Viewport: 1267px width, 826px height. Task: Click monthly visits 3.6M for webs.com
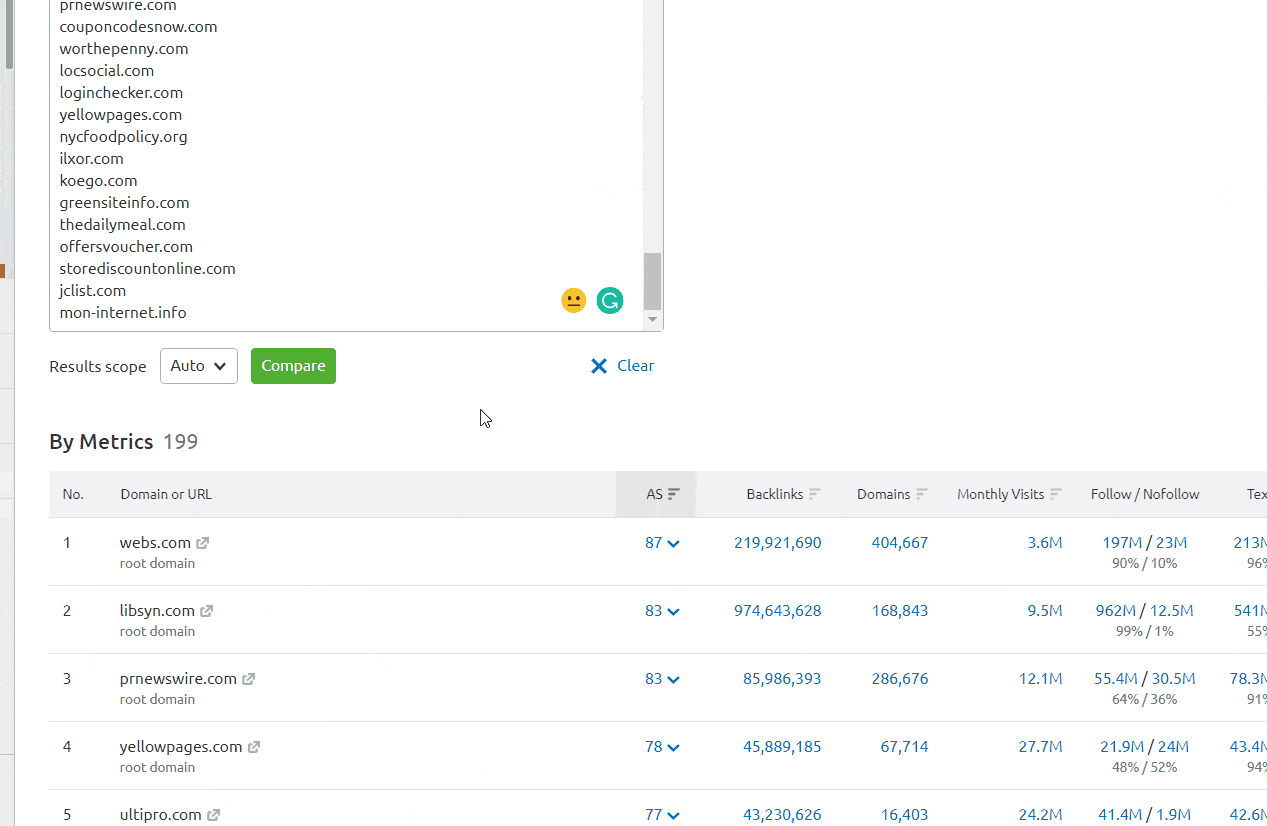(x=1045, y=543)
